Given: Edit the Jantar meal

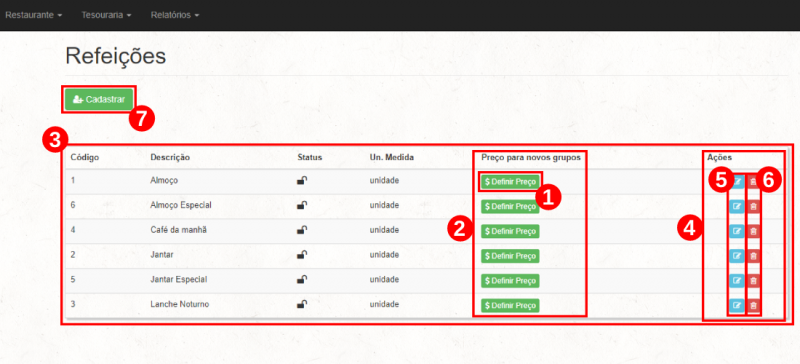Looking at the screenshot, I should (x=736, y=256).
